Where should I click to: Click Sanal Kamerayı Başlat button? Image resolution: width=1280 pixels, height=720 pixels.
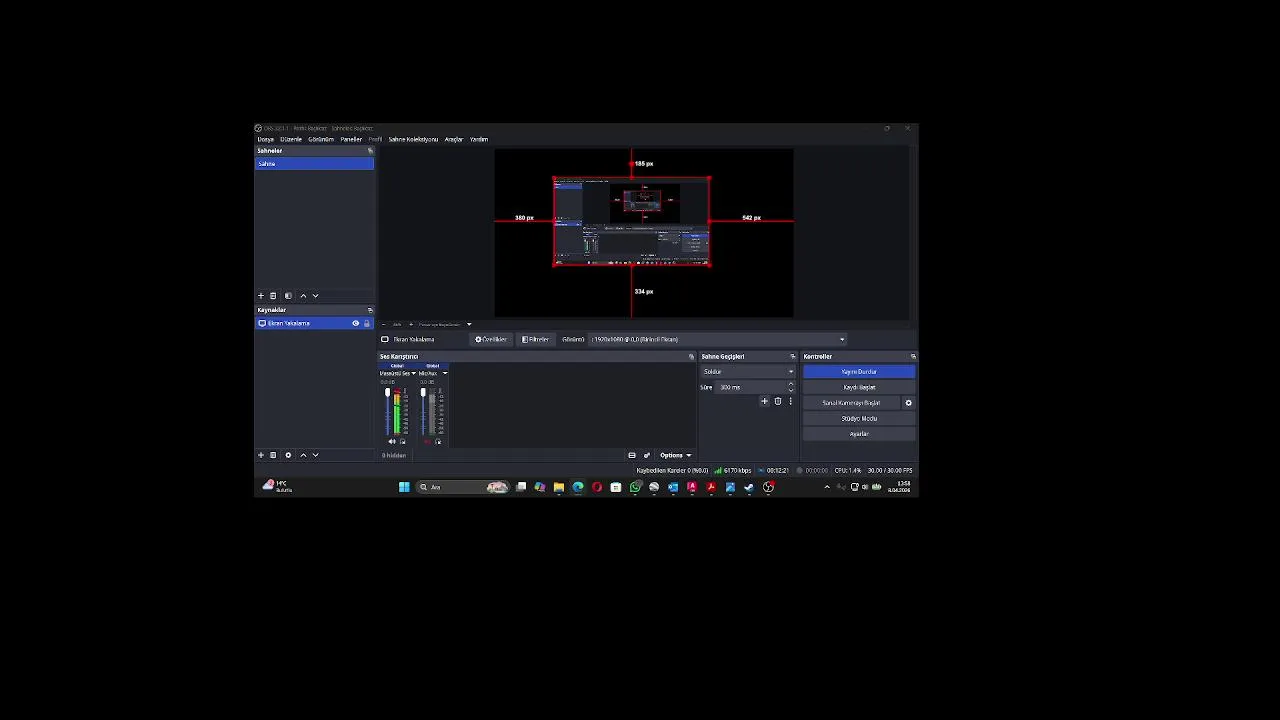851,403
